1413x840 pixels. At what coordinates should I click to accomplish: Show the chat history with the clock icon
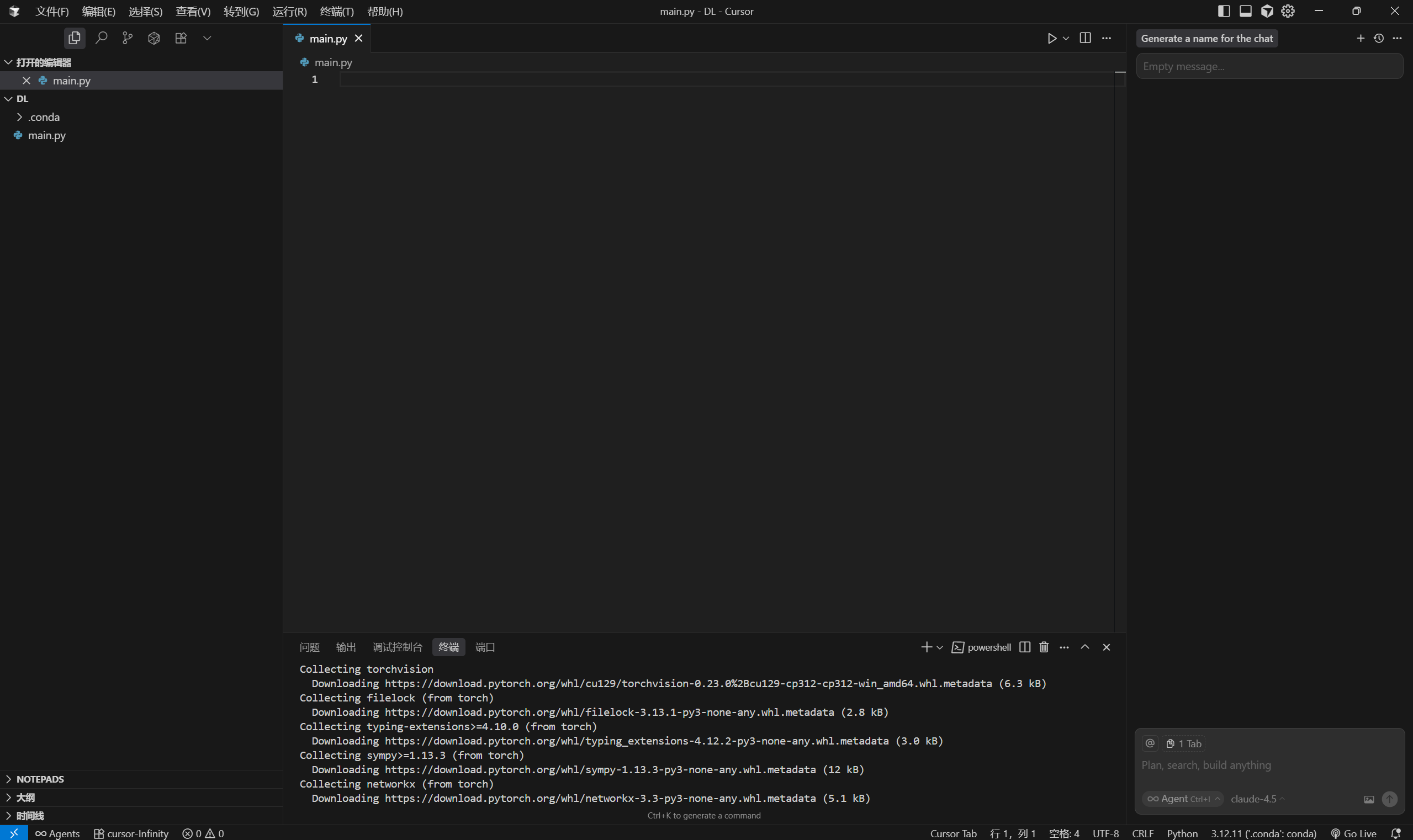pos(1378,38)
